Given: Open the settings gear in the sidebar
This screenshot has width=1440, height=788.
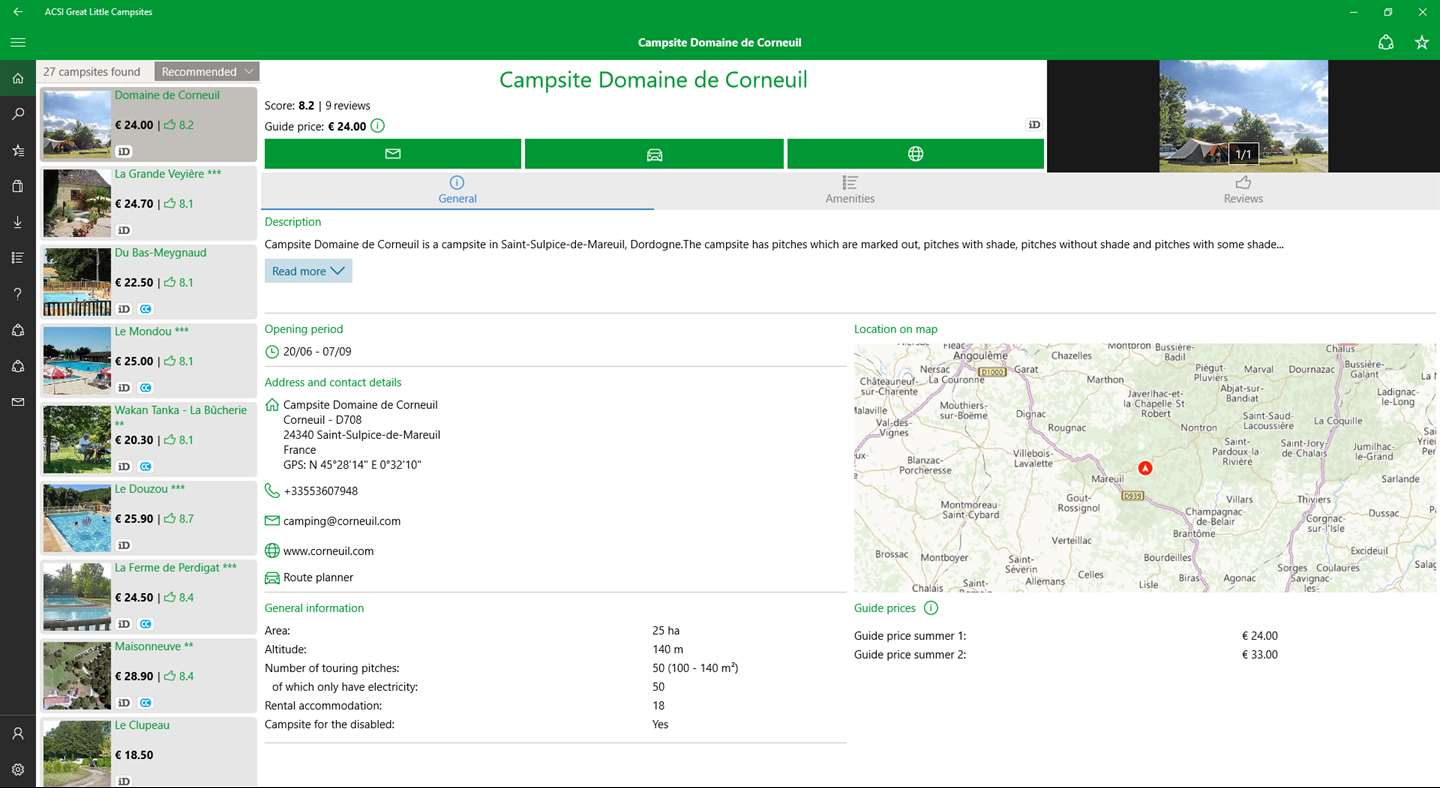Looking at the screenshot, I should coord(18,769).
